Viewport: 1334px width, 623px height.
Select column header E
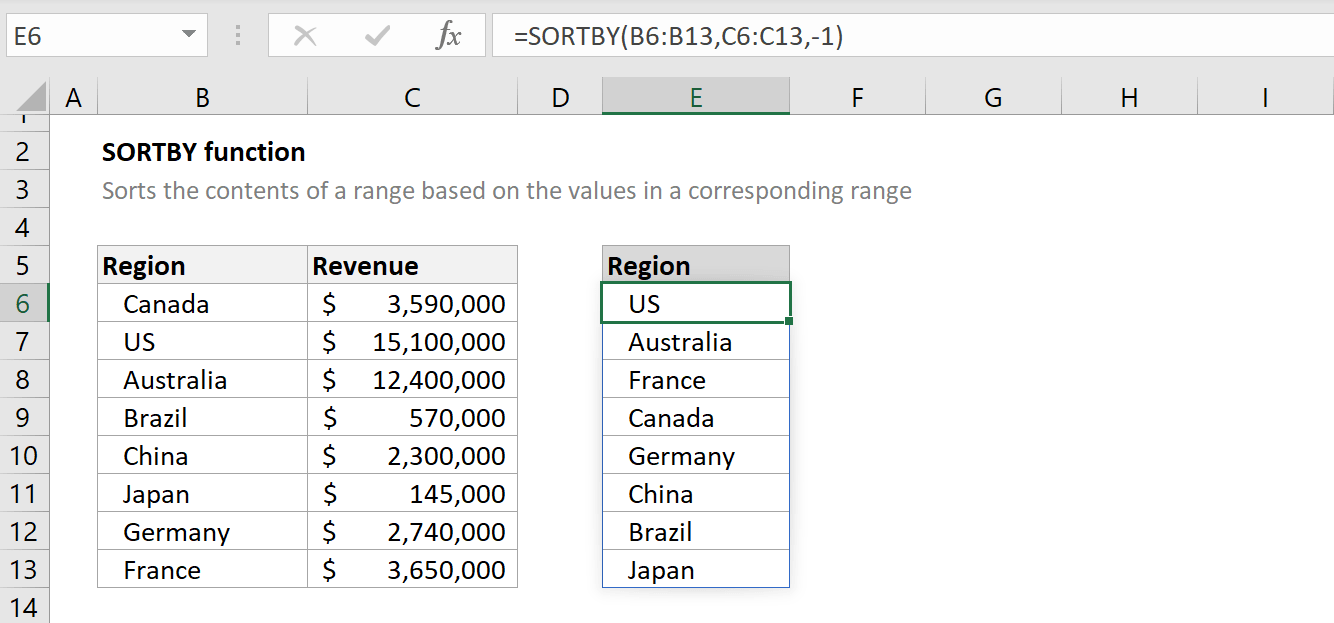pyautogui.click(x=695, y=96)
